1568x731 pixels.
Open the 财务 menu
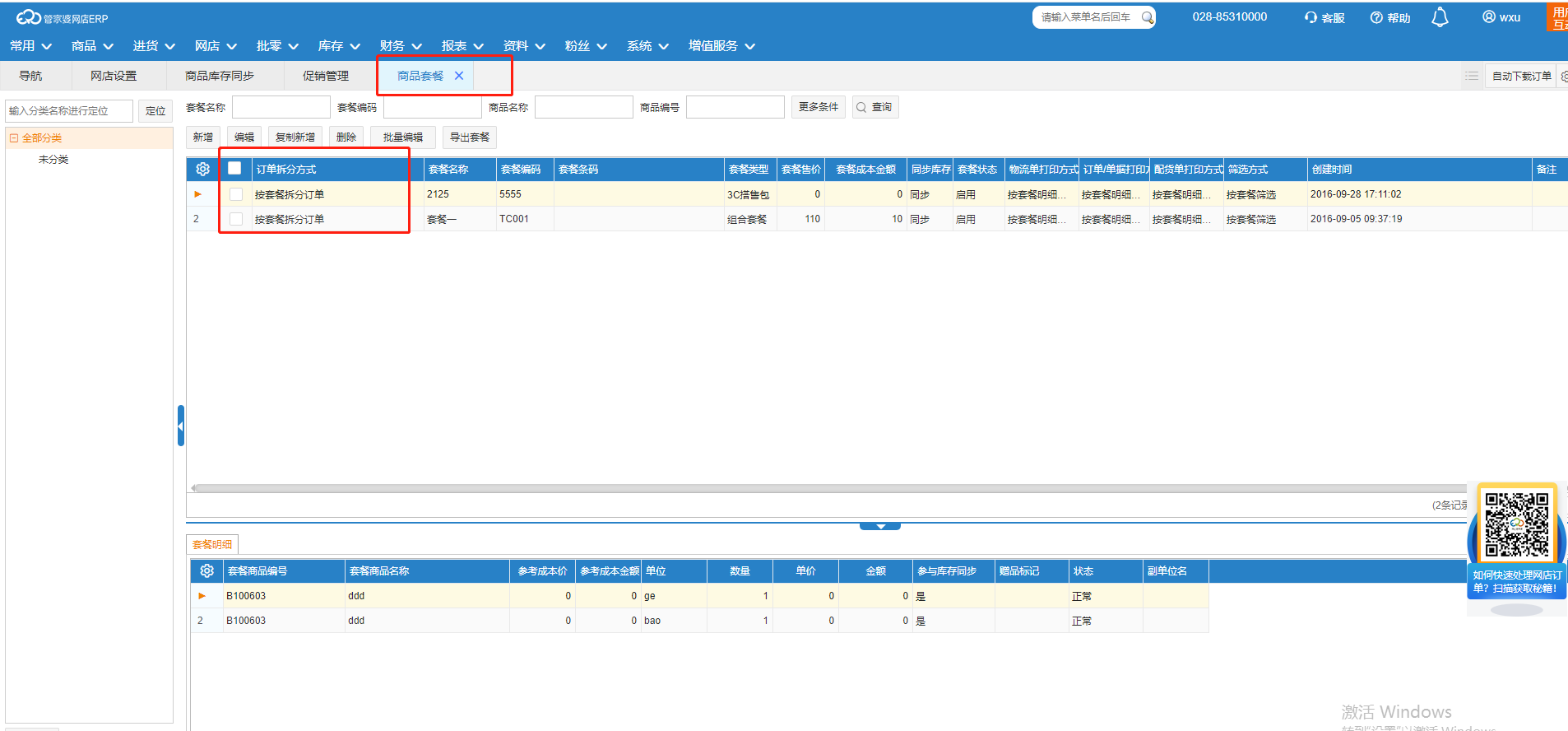click(401, 46)
